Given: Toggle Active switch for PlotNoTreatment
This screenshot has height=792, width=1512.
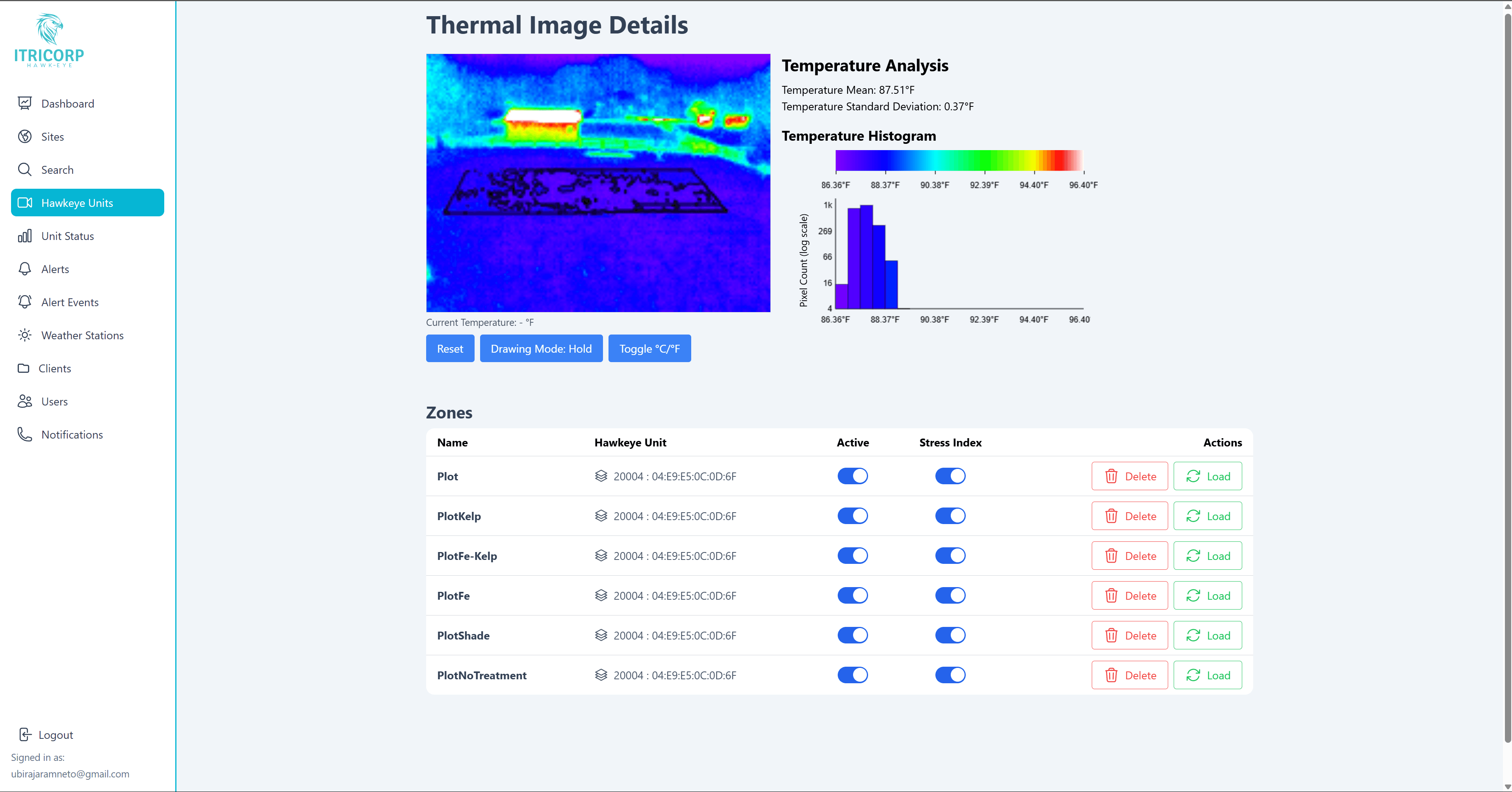Looking at the screenshot, I should [x=852, y=675].
